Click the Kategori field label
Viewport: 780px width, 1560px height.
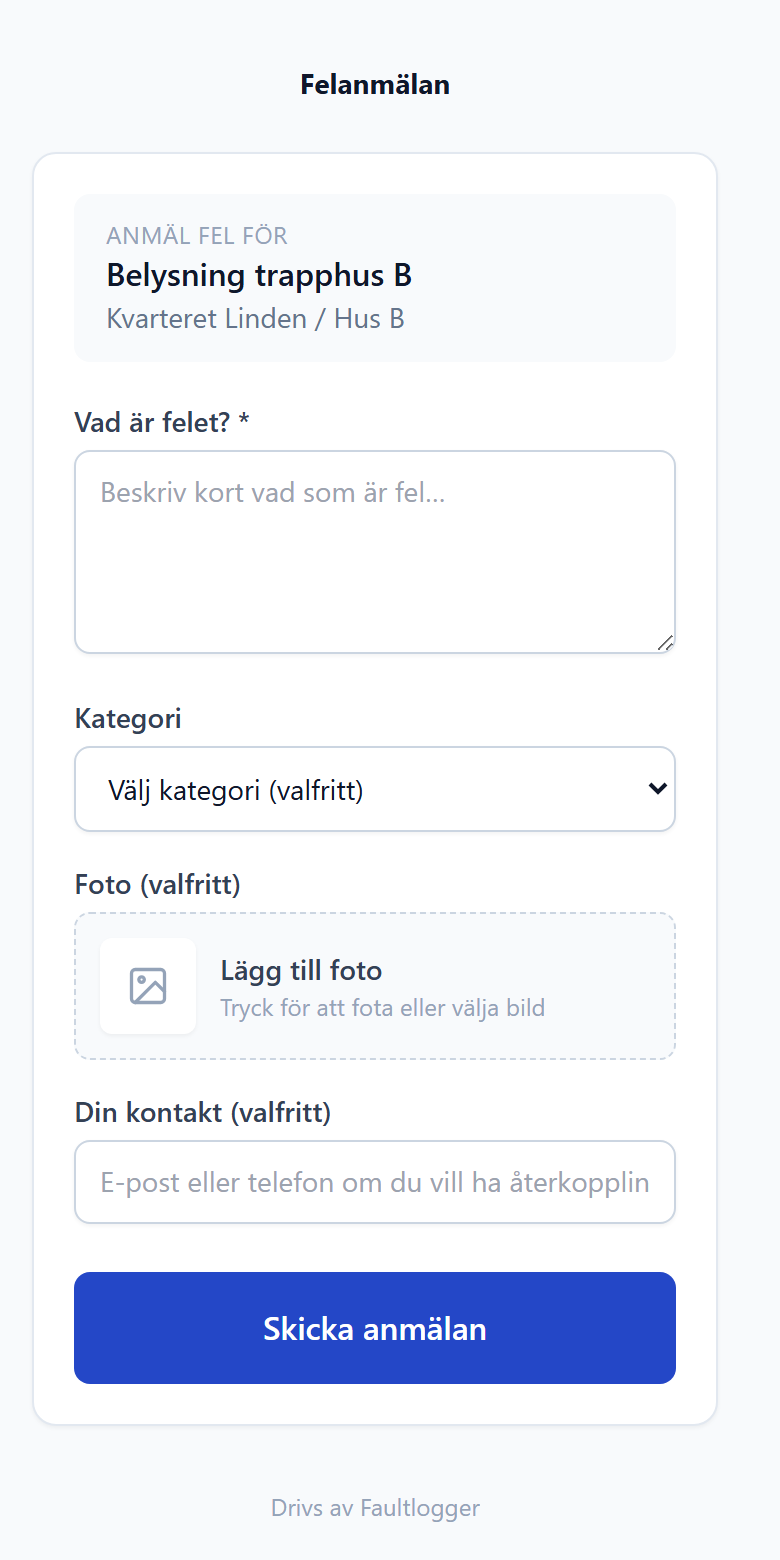click(x=128, y=718)
